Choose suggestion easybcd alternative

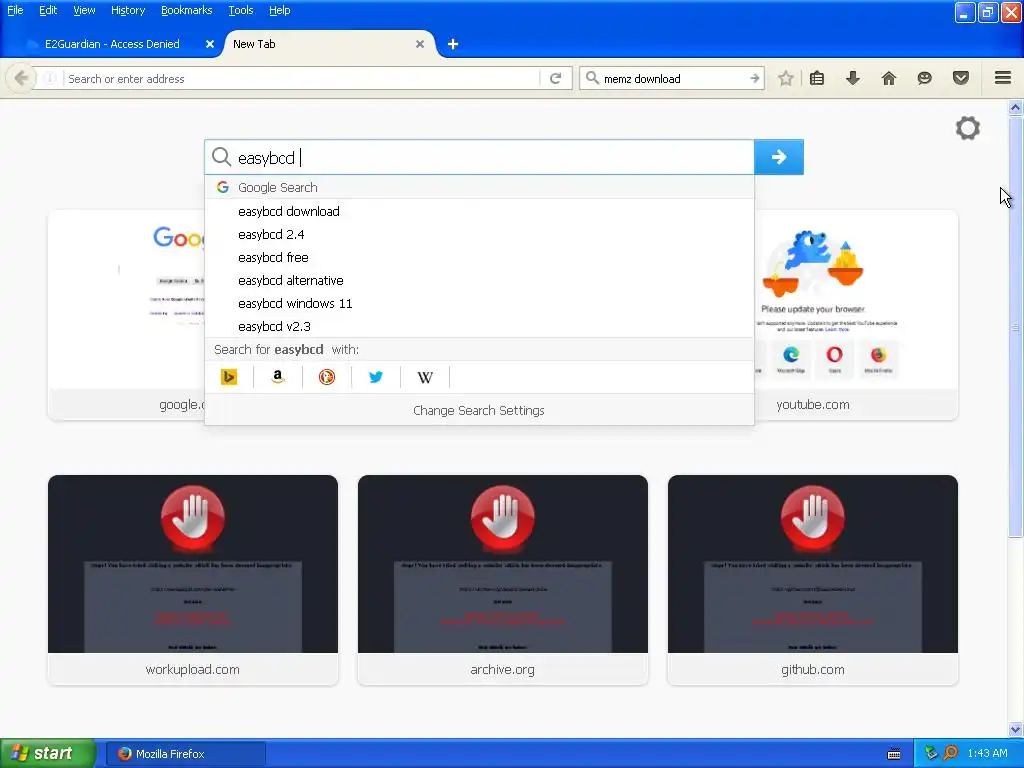[479, 280]
